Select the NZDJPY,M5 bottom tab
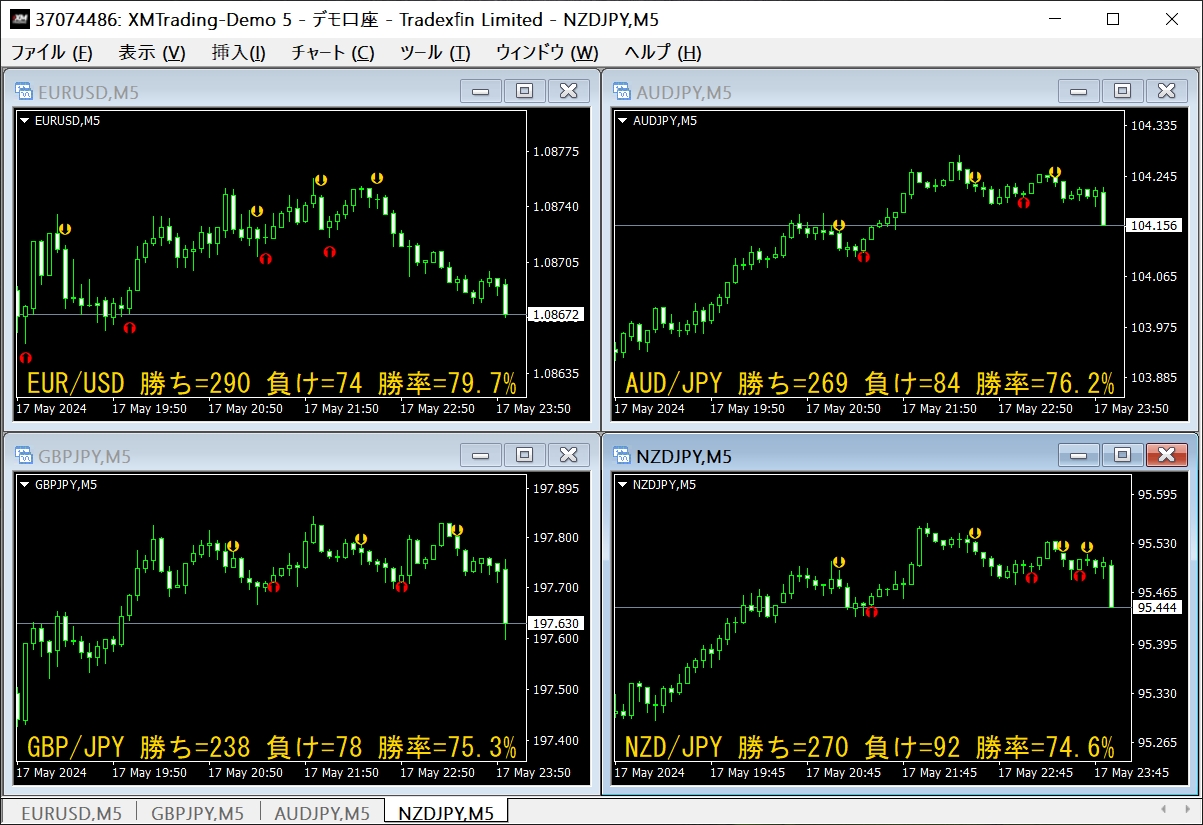1203x825 pixels. click(x=446, y=813)
